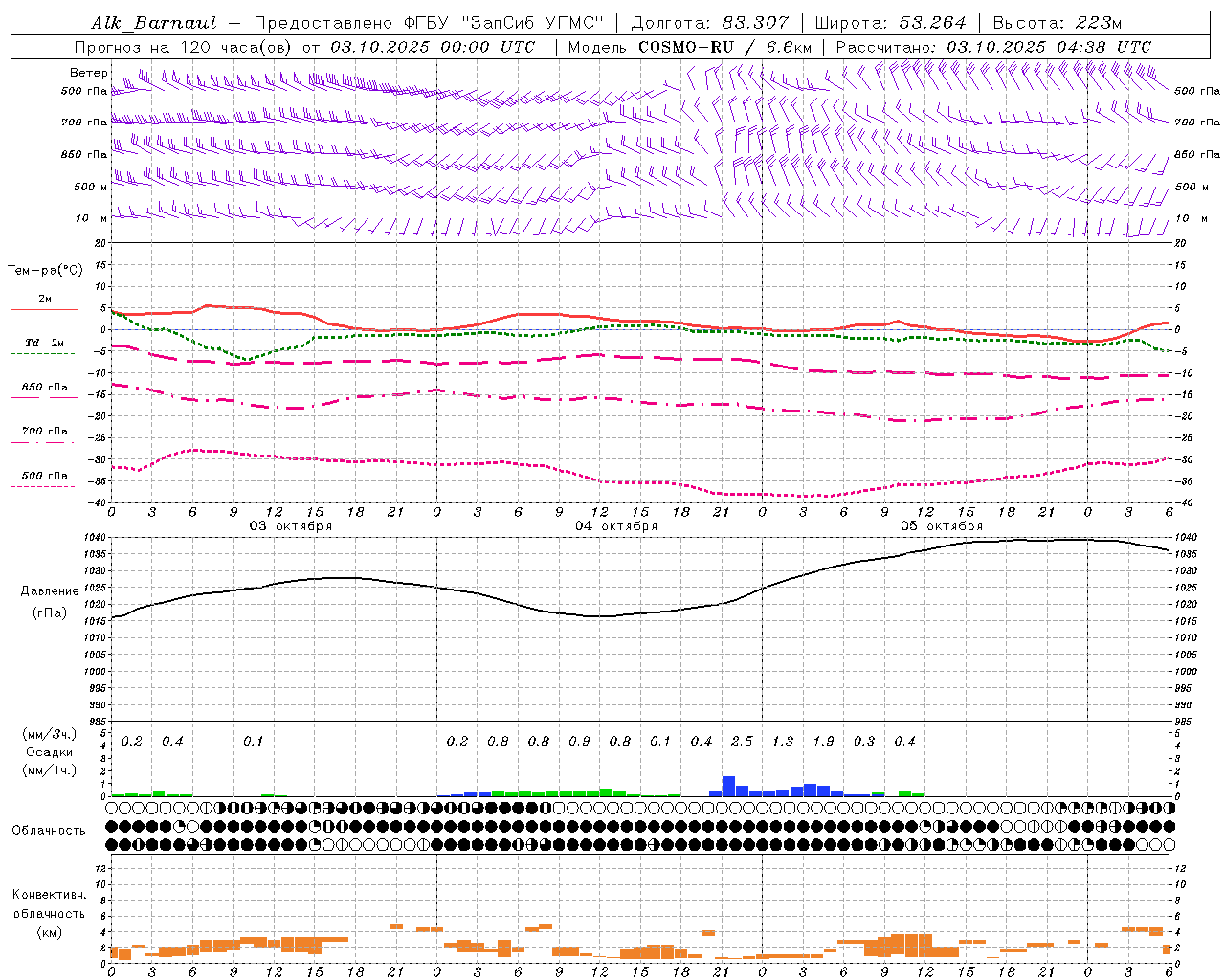Click the 'Рассчитано: 03.10.2025 04:38 UTC' timestamp

point(993,47)
